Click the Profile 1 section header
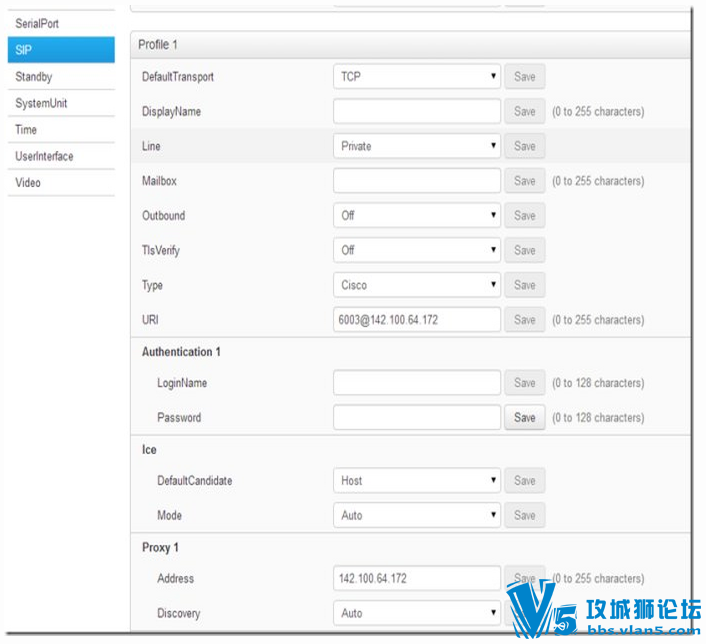Image resolution: width=706 pixels, height=644 pixels. point(410,45)
